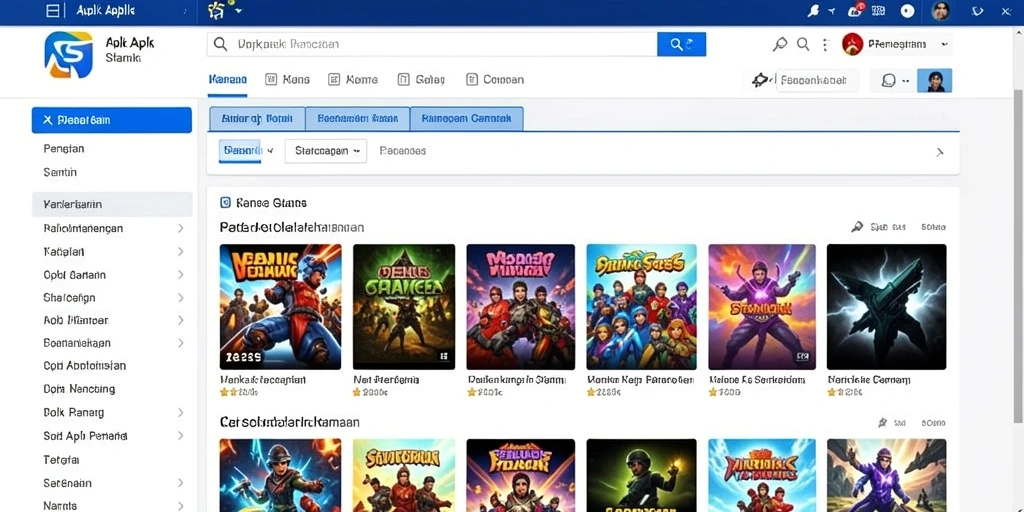Click the Racendes filter link
Viewport: 1024px width, 512px height.
[402, 151]
